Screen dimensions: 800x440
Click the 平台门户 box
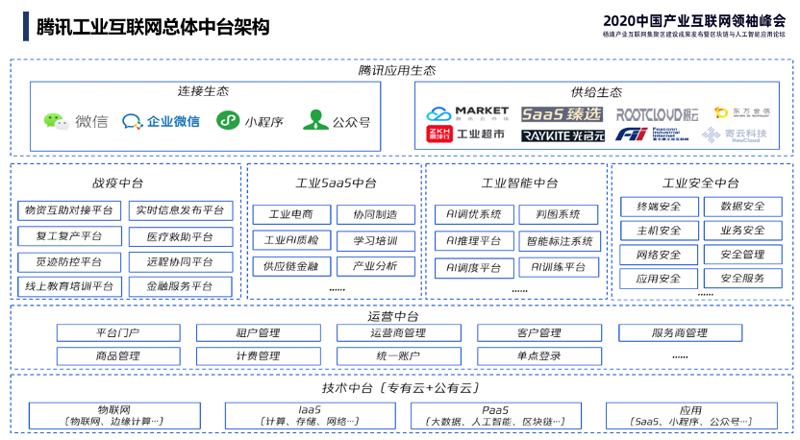118,333
